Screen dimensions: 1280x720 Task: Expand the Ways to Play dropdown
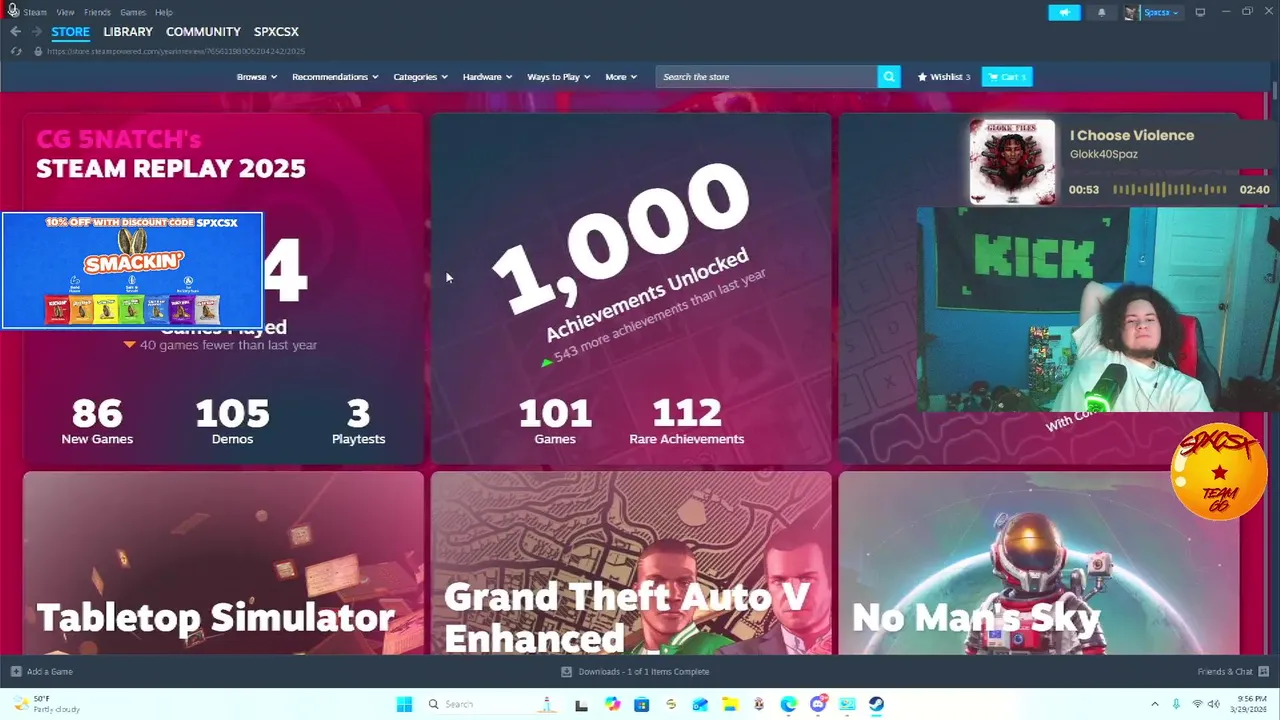pos(559,77)
